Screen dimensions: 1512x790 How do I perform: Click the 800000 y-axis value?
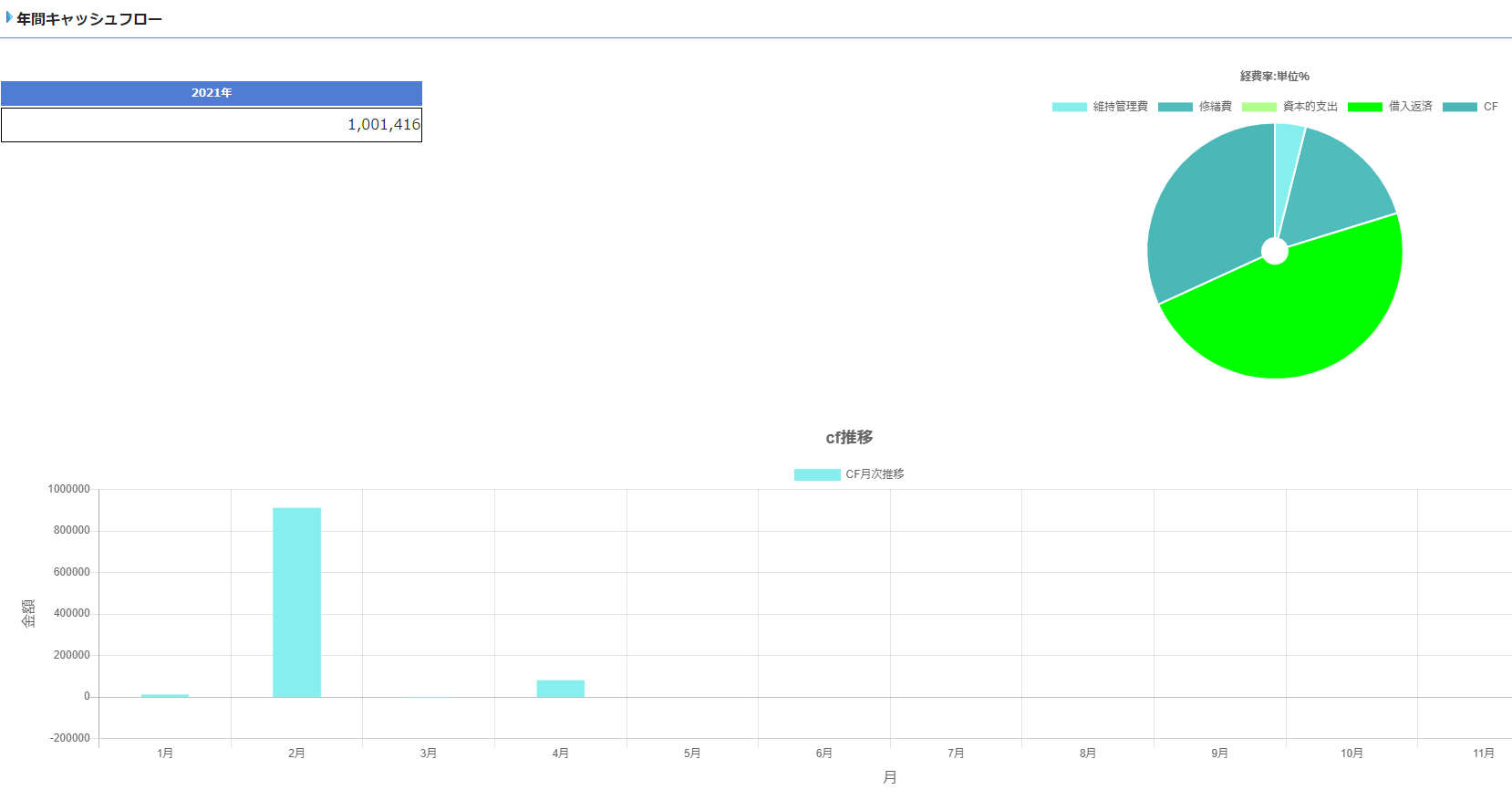click(72, 531)
